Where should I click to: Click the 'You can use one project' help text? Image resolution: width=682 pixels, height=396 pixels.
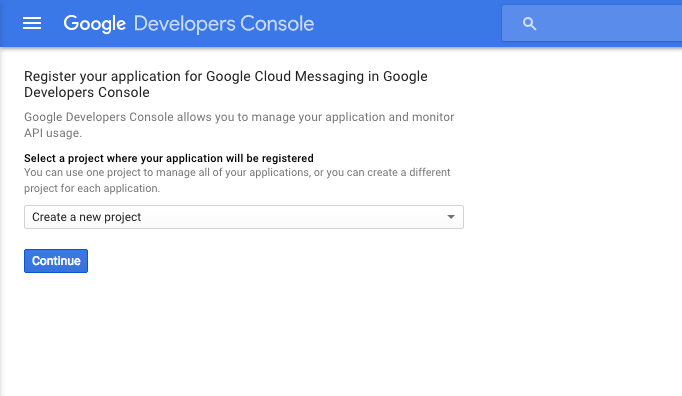237,180
